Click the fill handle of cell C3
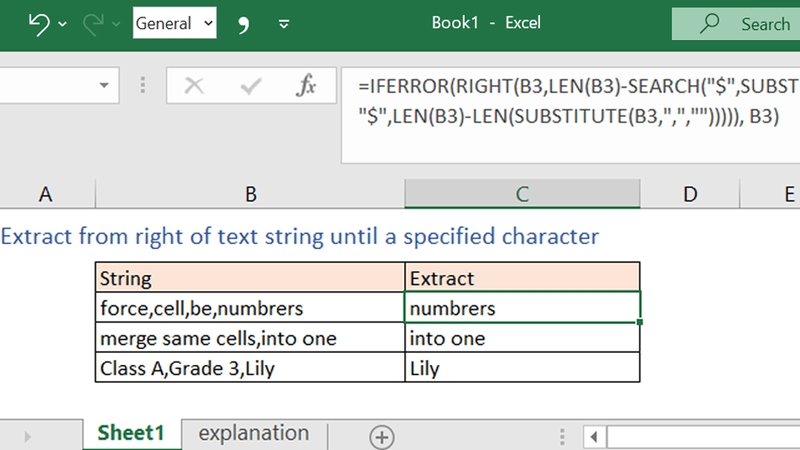The width and height of the screenshot is (800, 450). coord(639,322)
